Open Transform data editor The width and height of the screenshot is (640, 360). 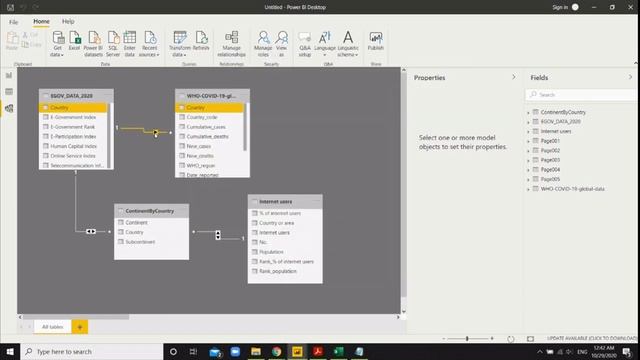[x=180, y=44]
